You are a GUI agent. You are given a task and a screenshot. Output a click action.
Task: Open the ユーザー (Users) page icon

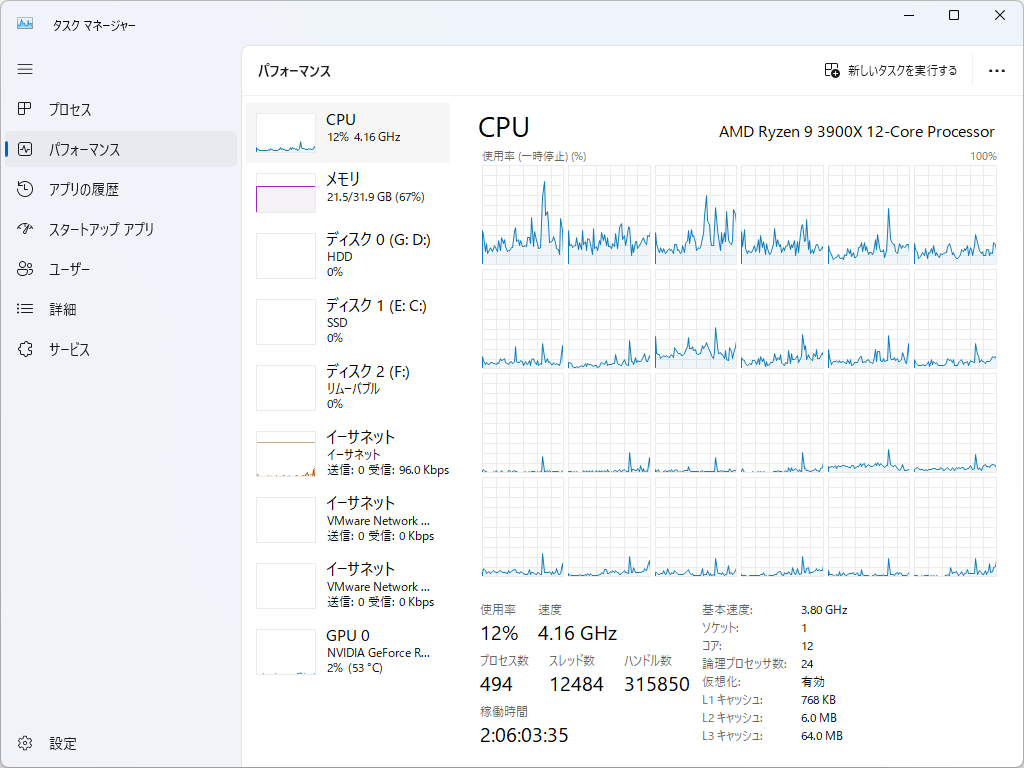coord(26,269)
